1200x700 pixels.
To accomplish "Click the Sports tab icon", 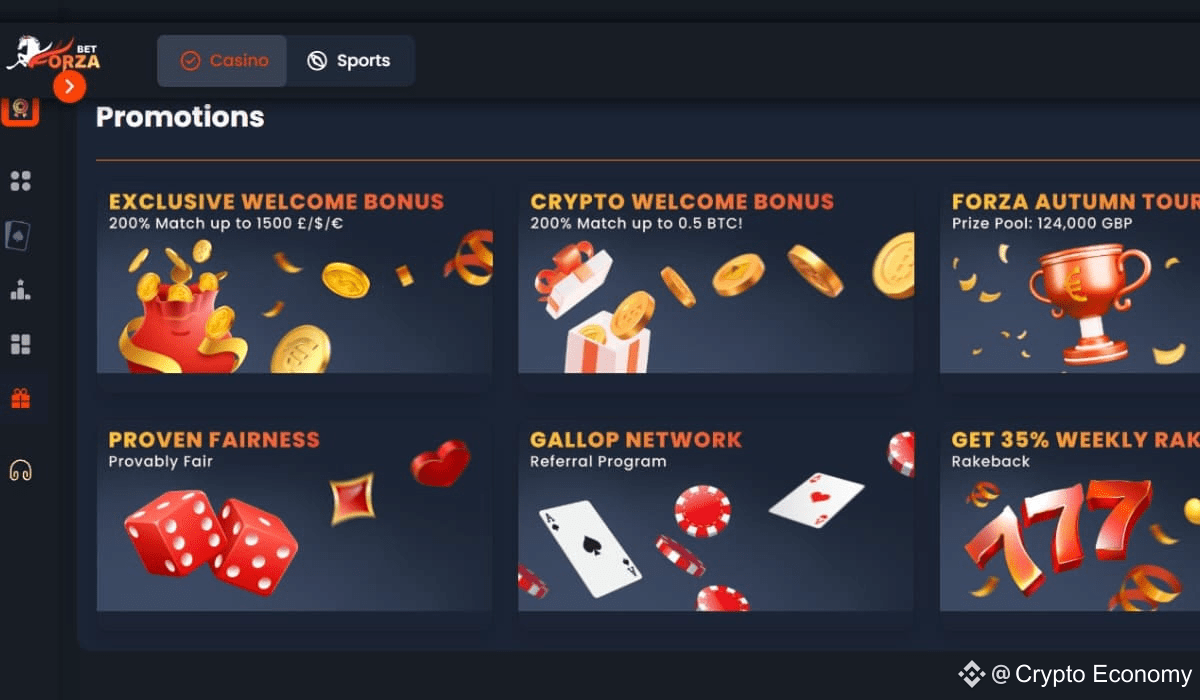I will coord(317,61).
